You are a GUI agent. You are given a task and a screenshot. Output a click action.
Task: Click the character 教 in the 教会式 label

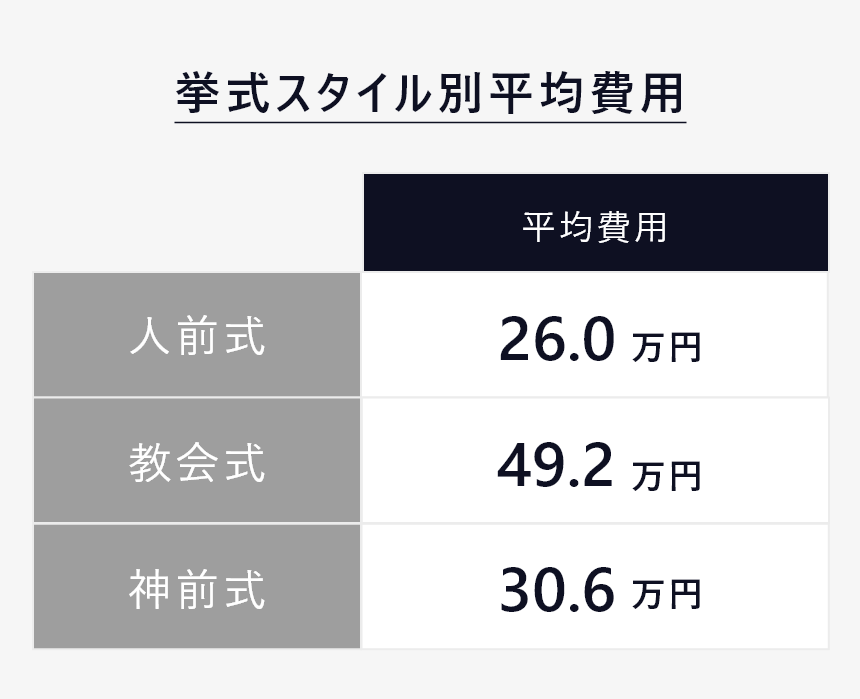pyautogui.click(x=149, y=463)
